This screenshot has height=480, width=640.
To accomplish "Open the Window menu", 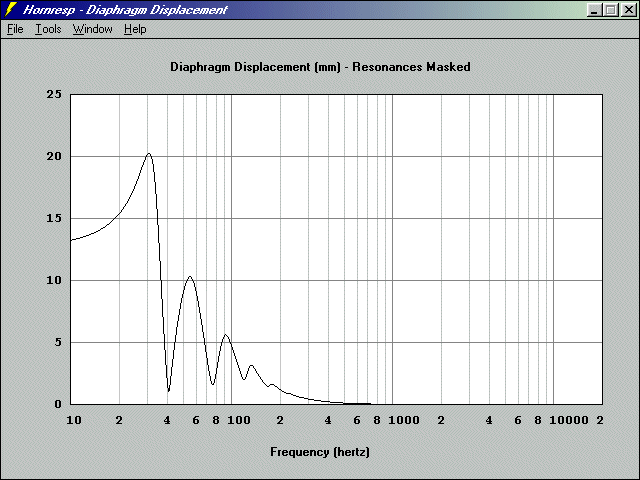I will [92, 29].
